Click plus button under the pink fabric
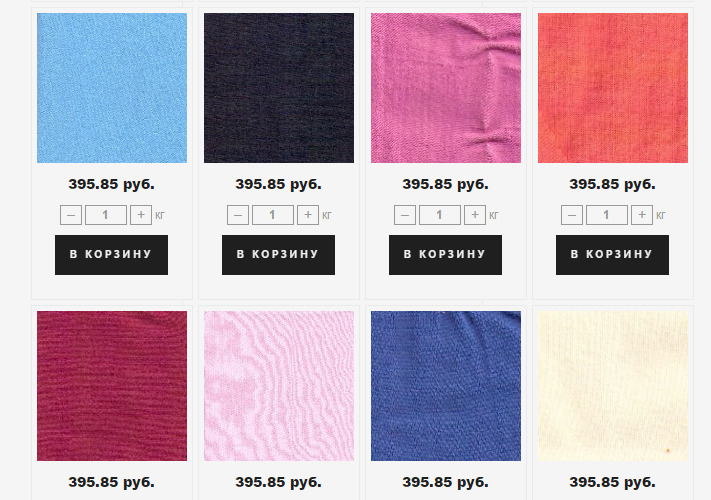Viewport: 711px width, 500px height. pos(475,215)
